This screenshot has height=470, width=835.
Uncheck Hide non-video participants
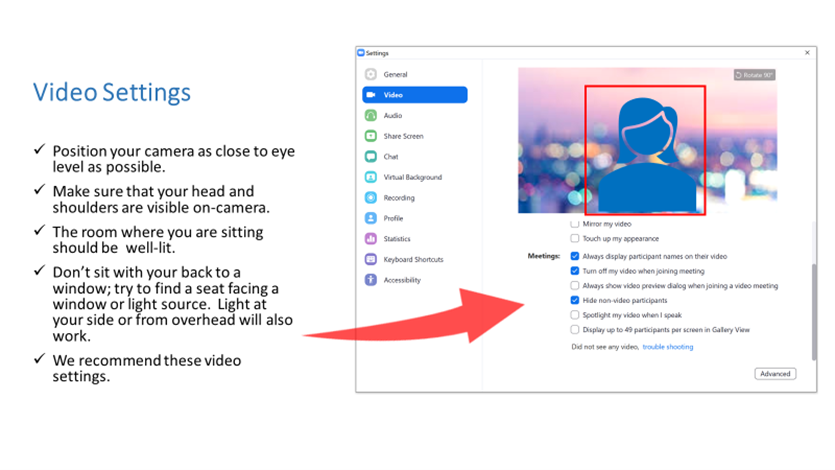(575, 300)
